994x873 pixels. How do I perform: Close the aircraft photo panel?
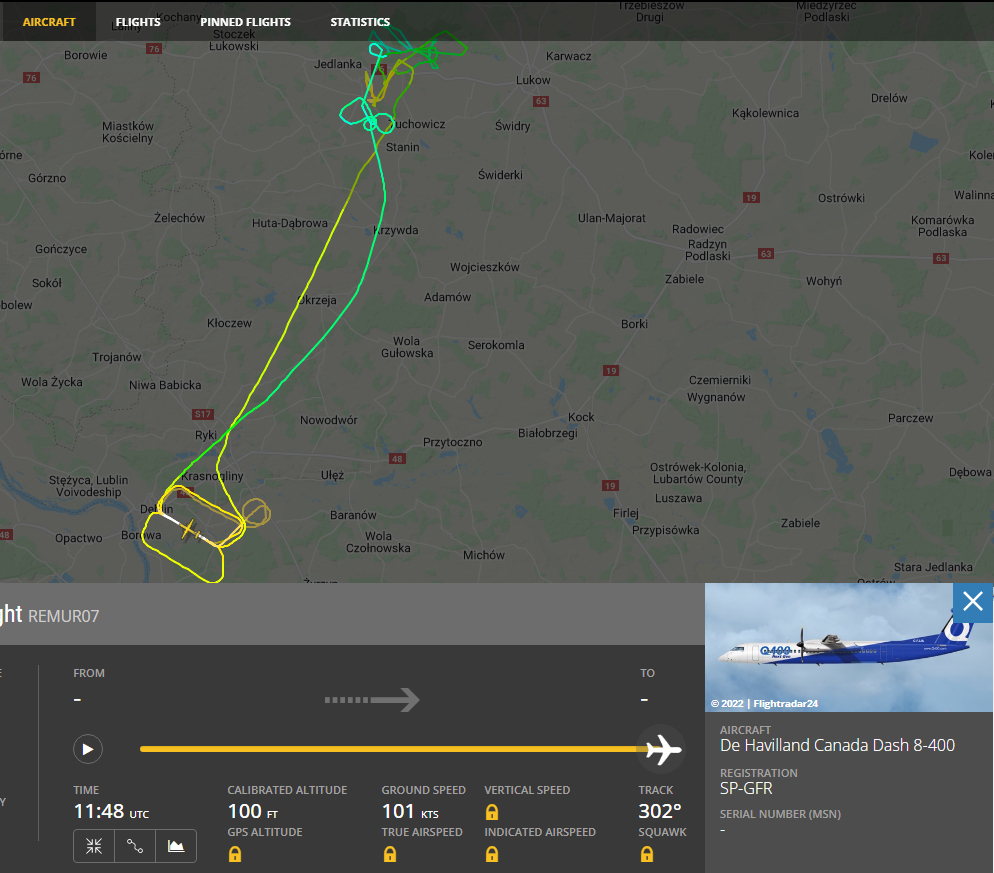pos(973,601)
